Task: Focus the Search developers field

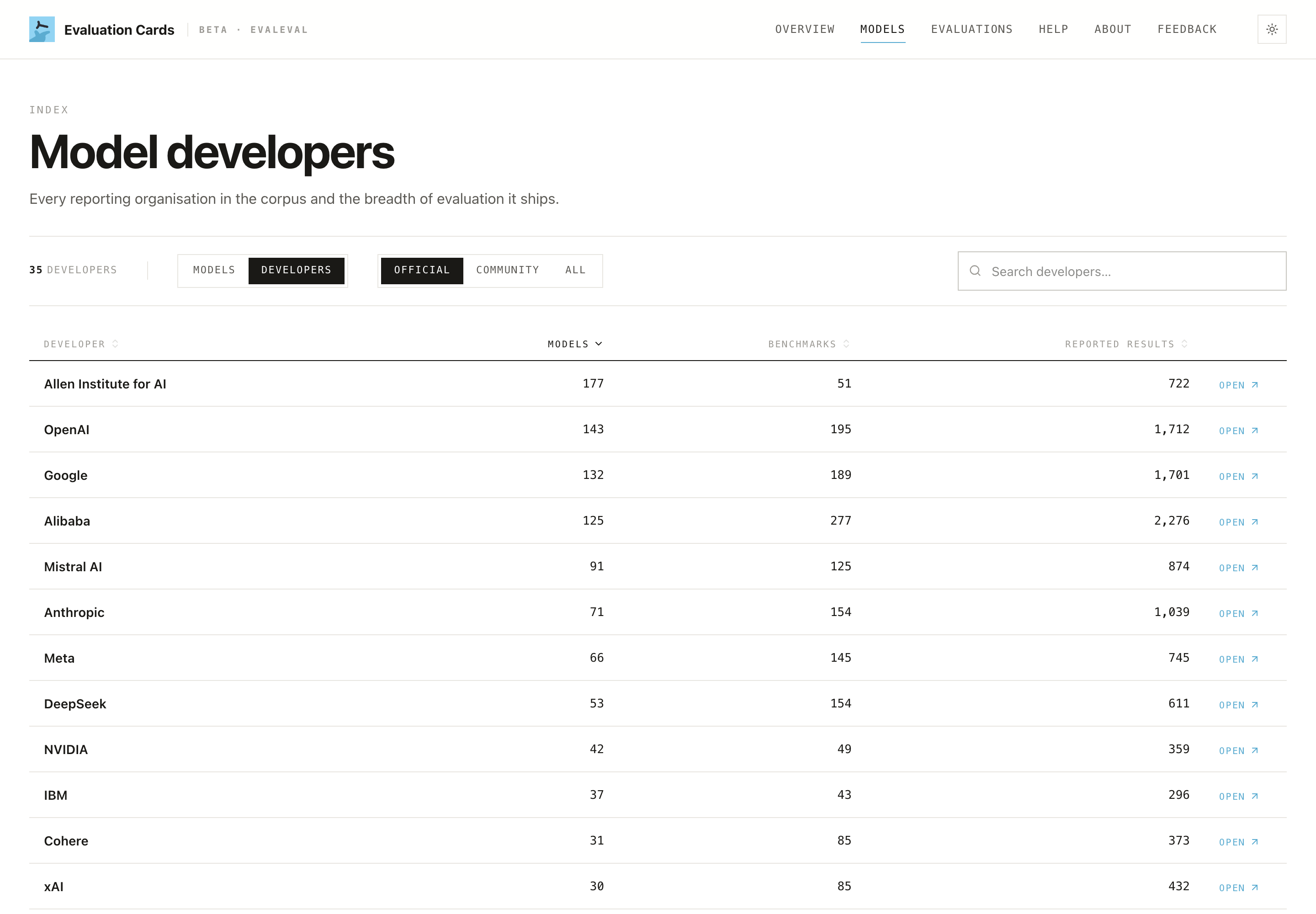Action: 1122,271
